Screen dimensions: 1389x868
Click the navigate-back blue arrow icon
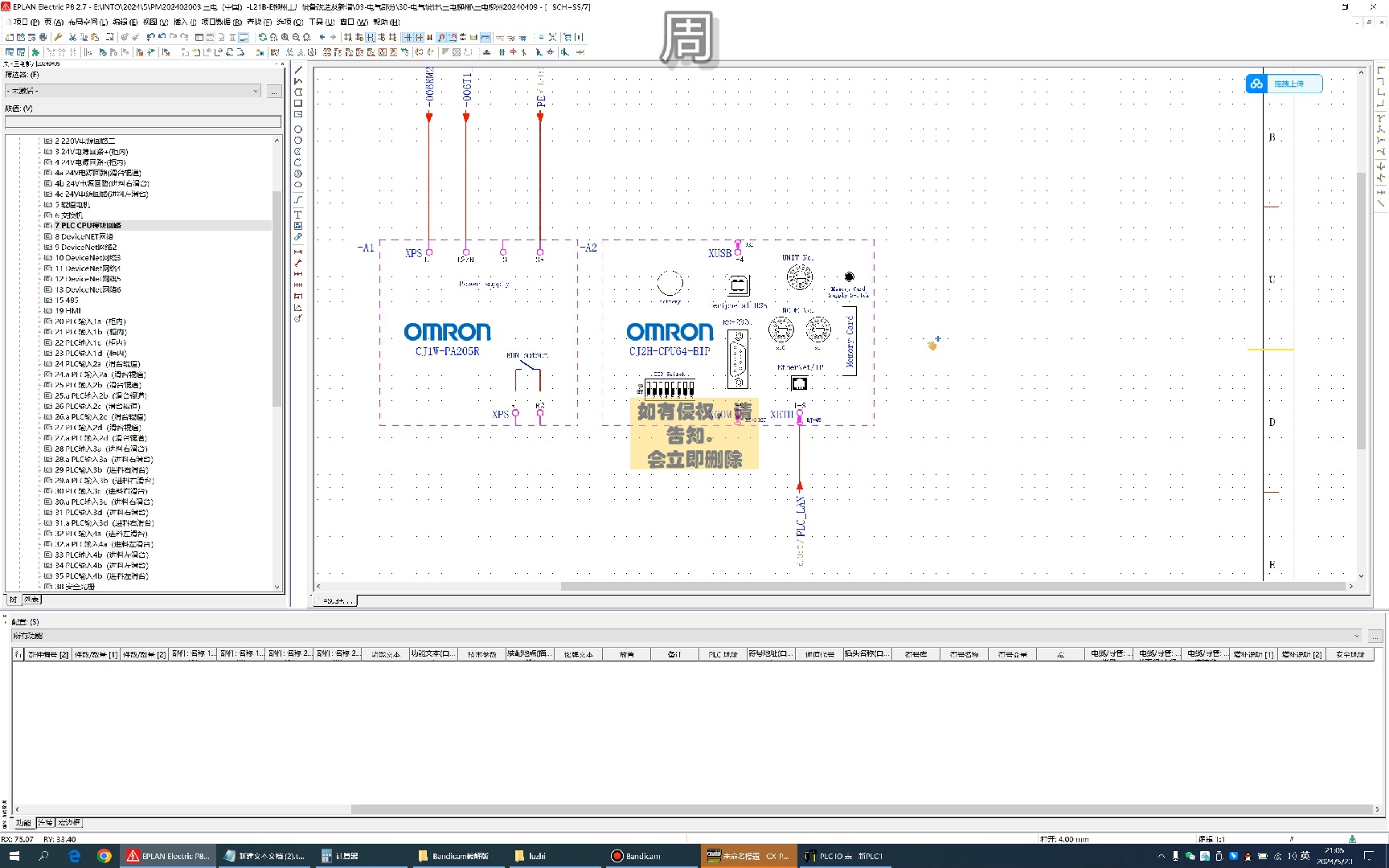tap(322, 37)
